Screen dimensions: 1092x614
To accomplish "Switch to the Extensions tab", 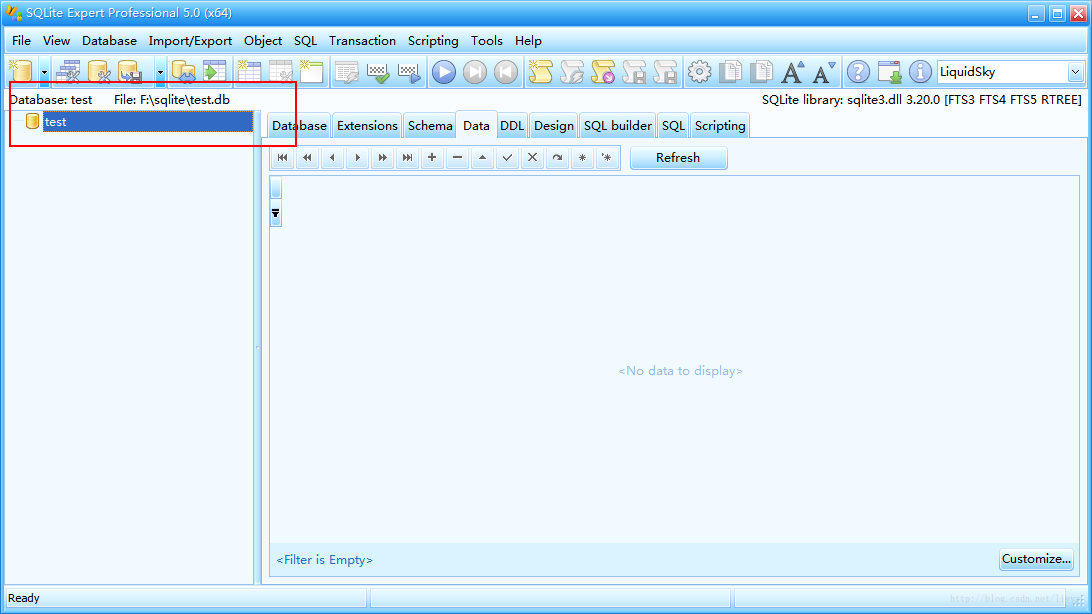I will [x=367, y=126].
